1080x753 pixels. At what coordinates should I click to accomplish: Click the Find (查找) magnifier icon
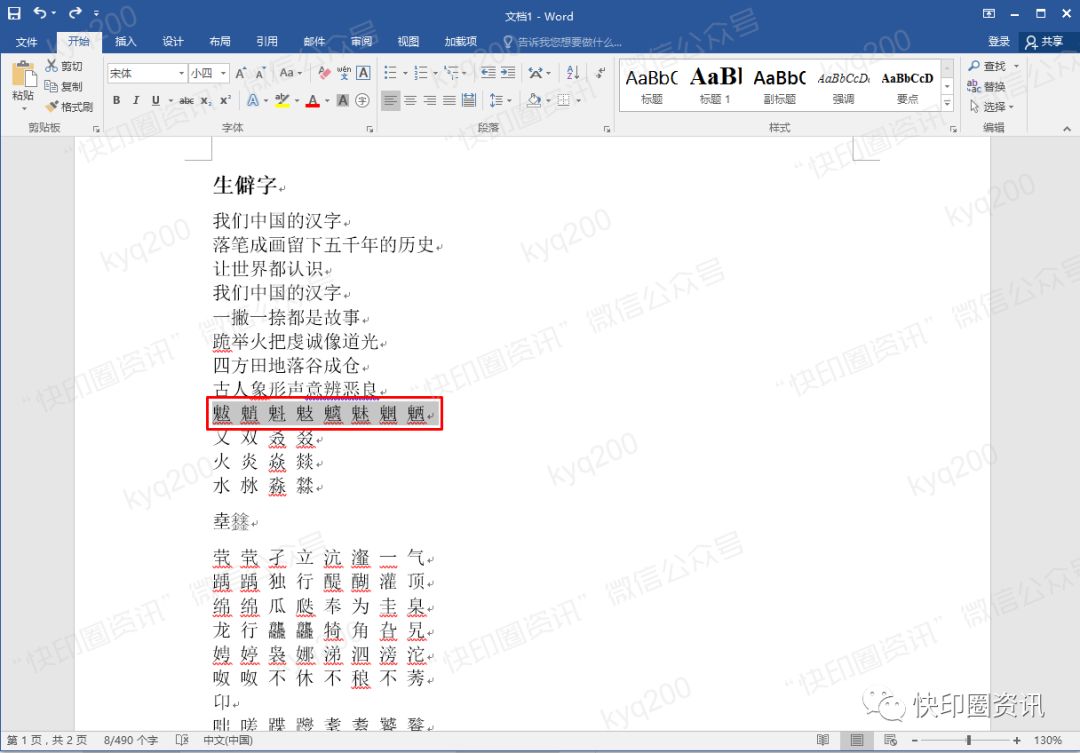(974, 65)
